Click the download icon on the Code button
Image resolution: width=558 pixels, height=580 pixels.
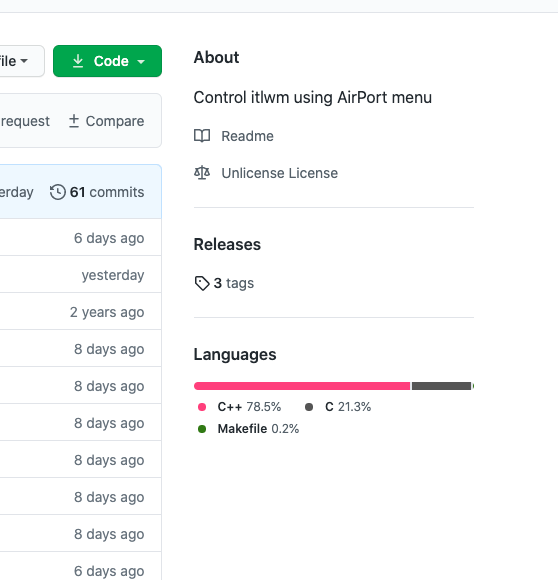[x=78, y=61]
